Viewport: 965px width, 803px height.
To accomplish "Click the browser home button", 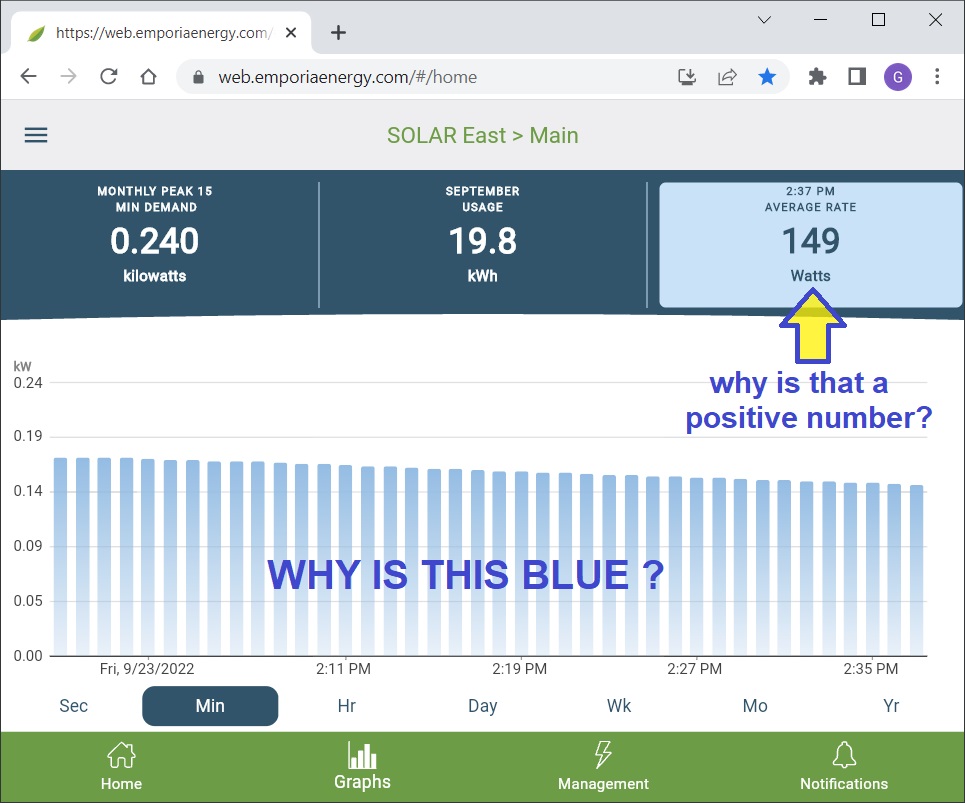I will point(148,77).
